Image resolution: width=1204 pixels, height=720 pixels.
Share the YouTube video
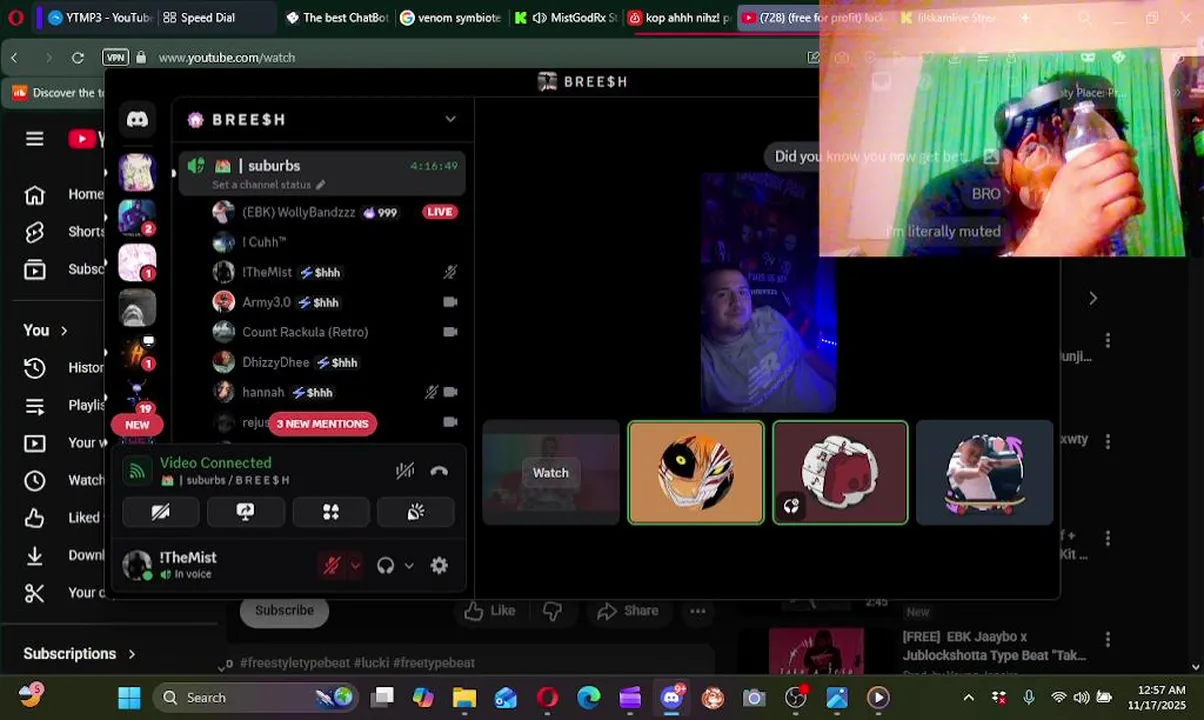628,611
